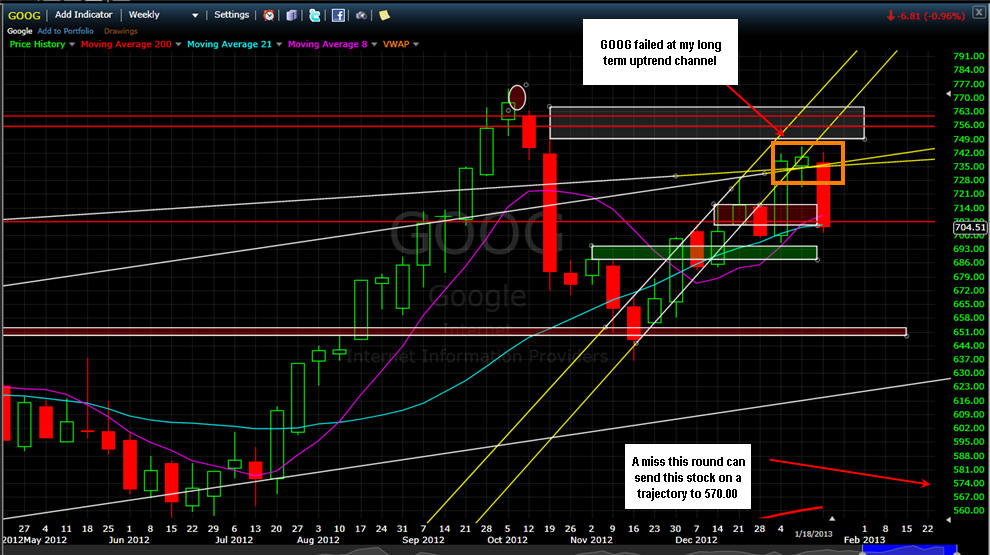Select the Moving Average 8 label
This screenshot has width=990, height=555.
[327, 44]
